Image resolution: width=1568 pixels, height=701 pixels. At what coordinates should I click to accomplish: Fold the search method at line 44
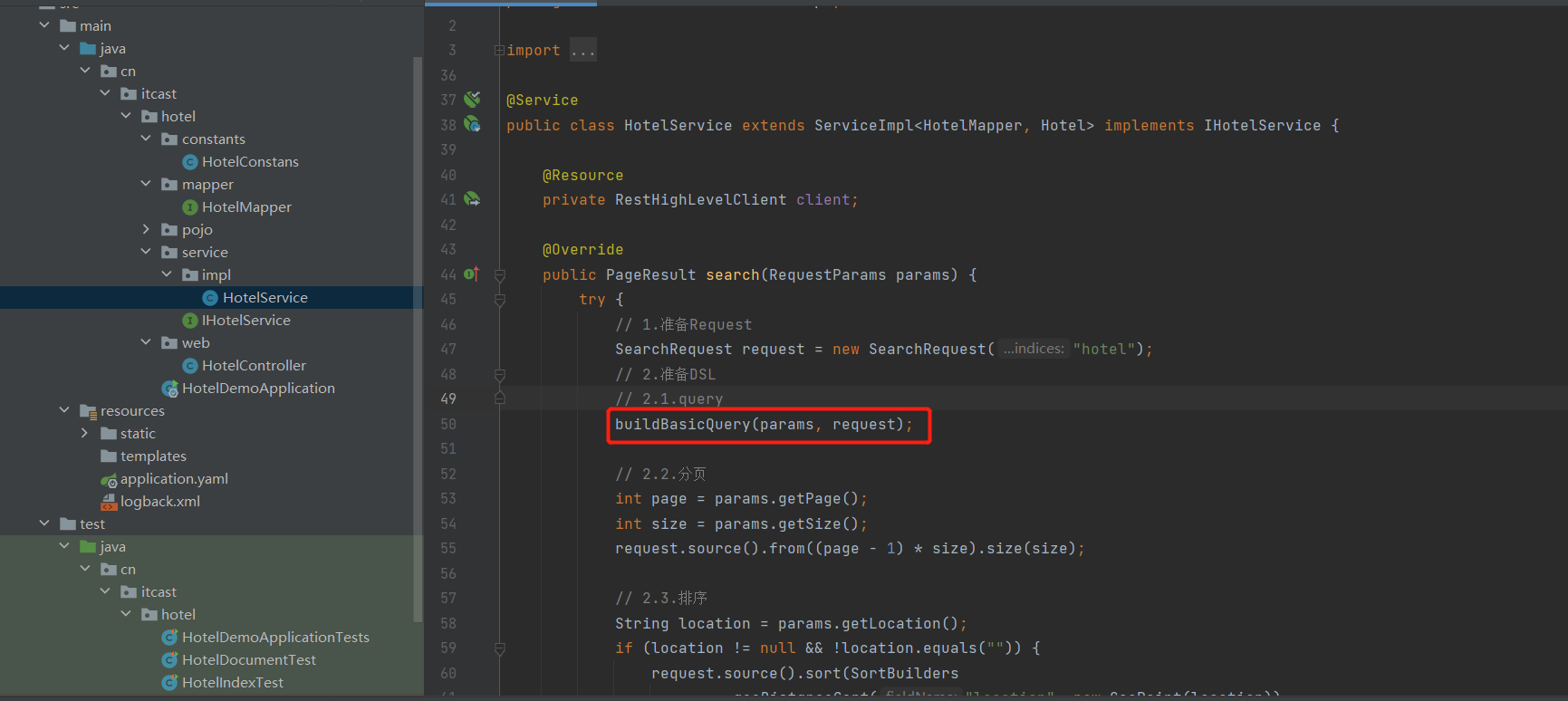[499, 274]
